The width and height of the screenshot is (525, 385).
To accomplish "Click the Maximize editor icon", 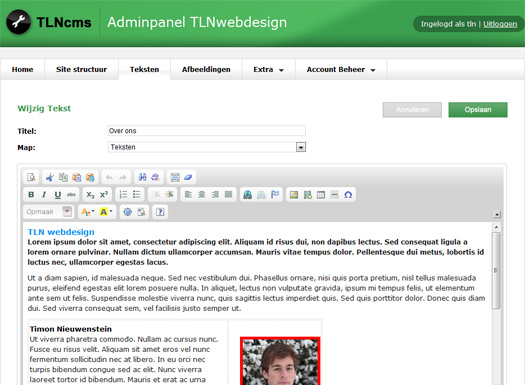I will click(128, 212).
